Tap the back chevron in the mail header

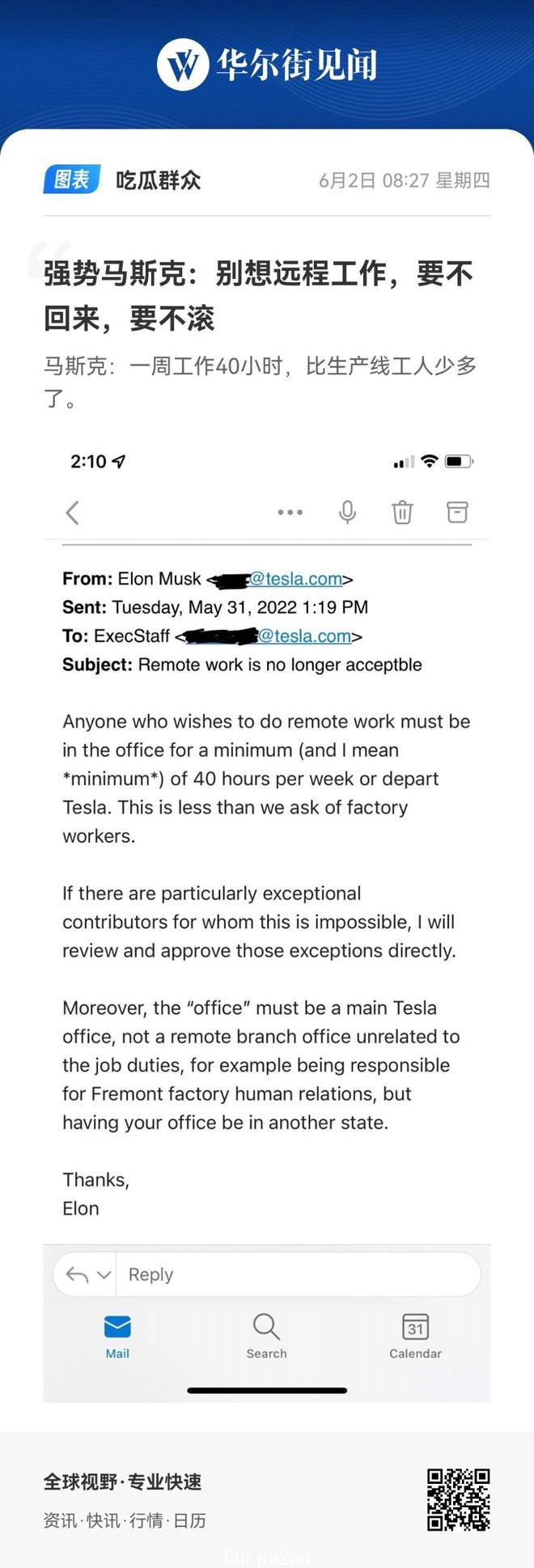[73, 512]
